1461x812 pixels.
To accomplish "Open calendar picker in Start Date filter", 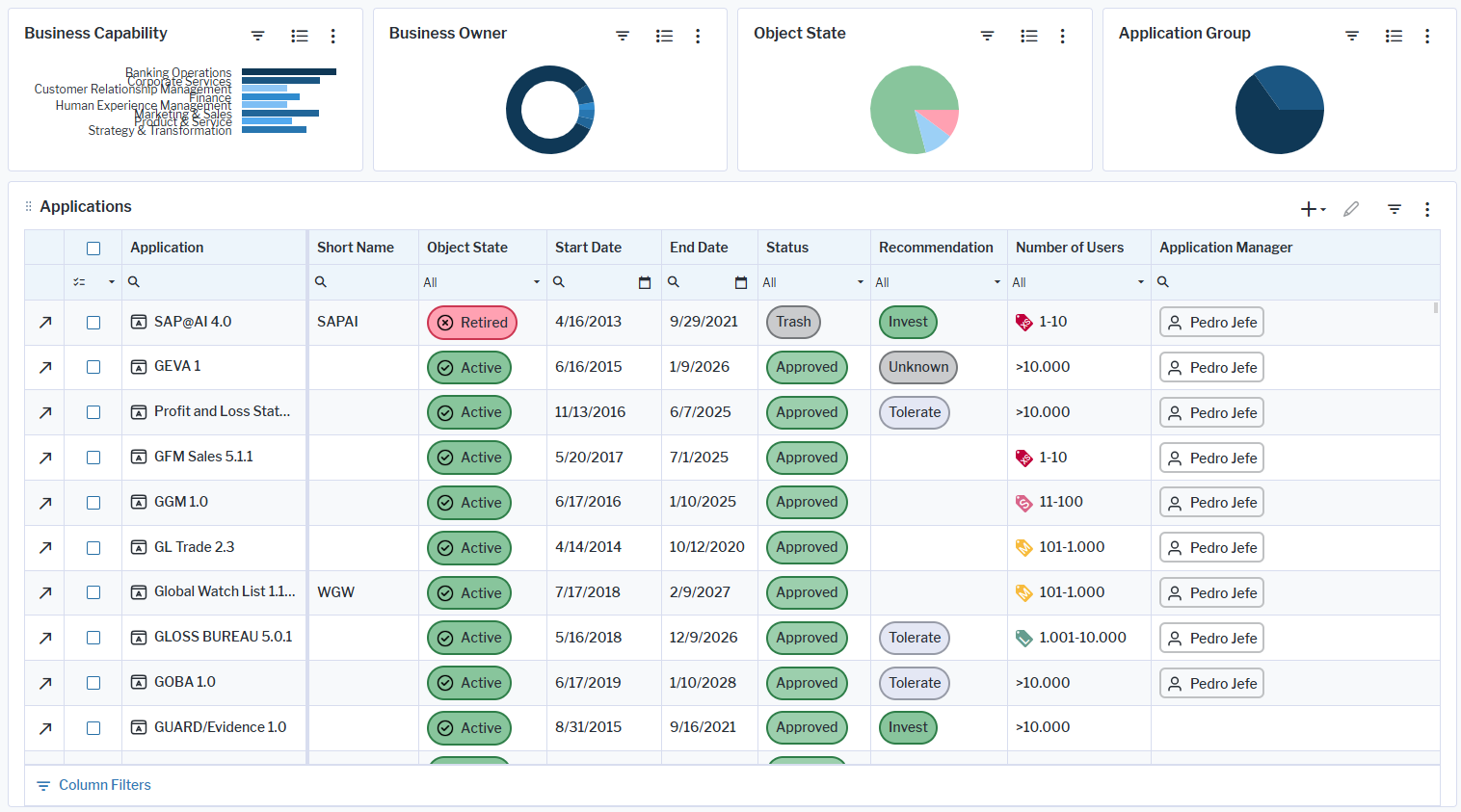I will [645, 282].
